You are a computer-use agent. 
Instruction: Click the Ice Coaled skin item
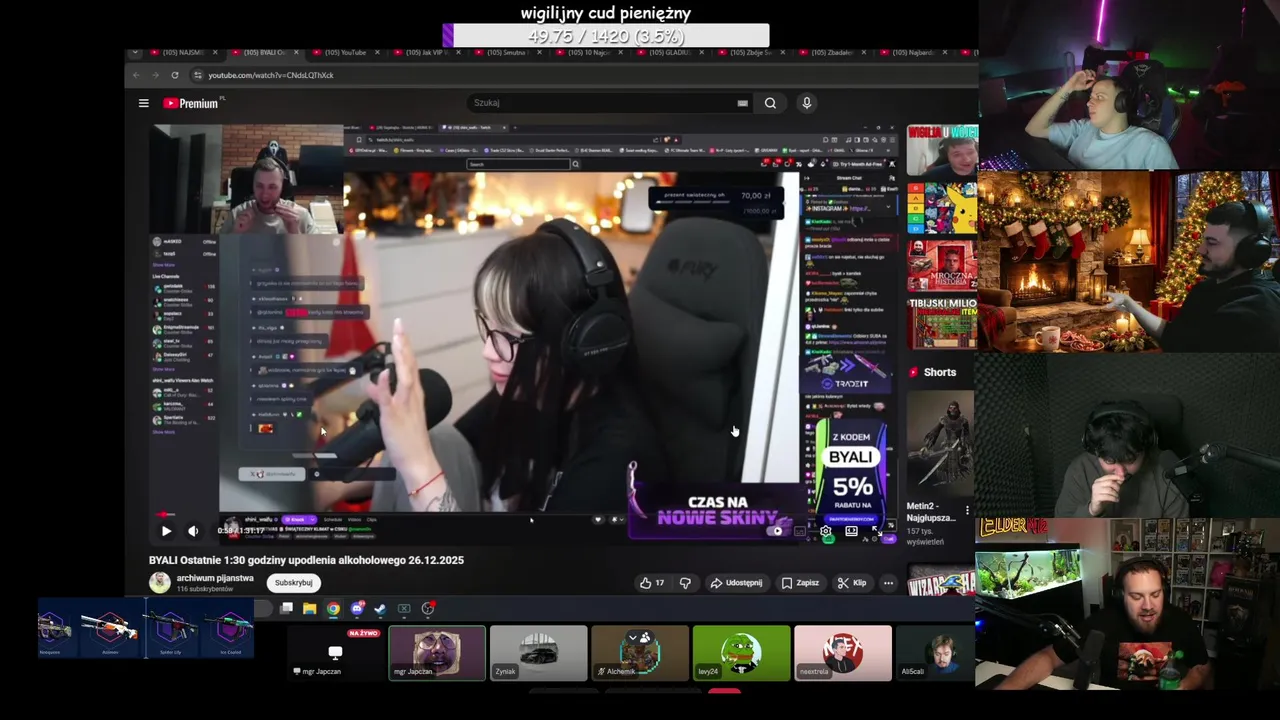coord(229,628)
